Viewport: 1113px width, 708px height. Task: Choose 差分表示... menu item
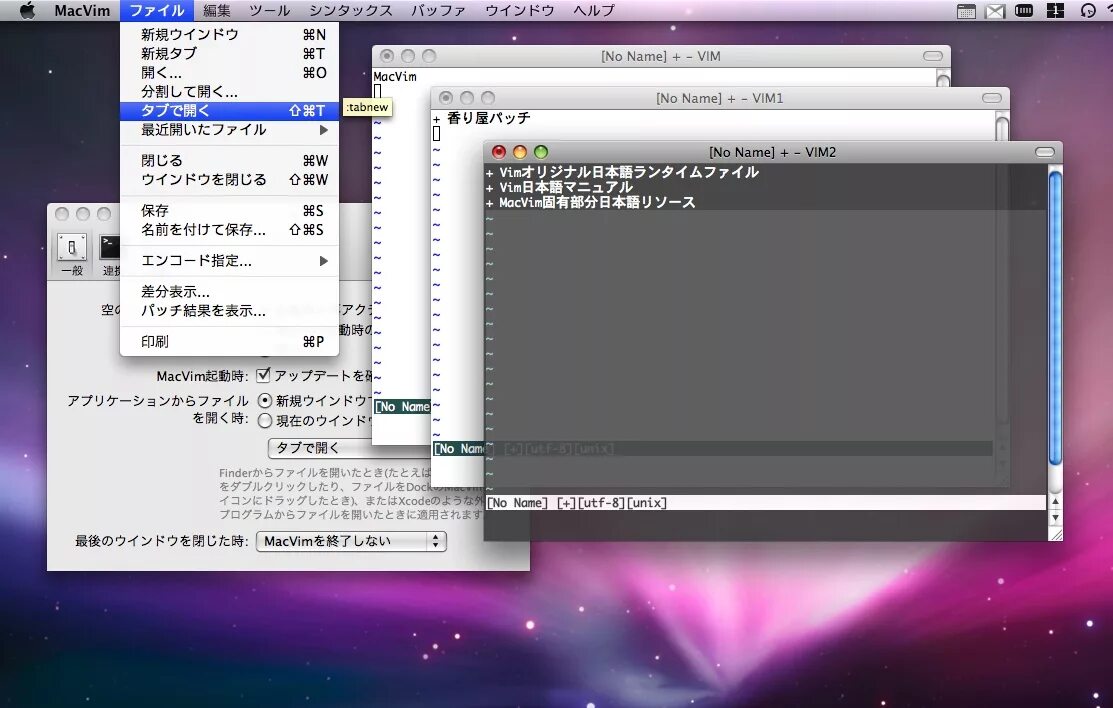(x=229, y=291)
